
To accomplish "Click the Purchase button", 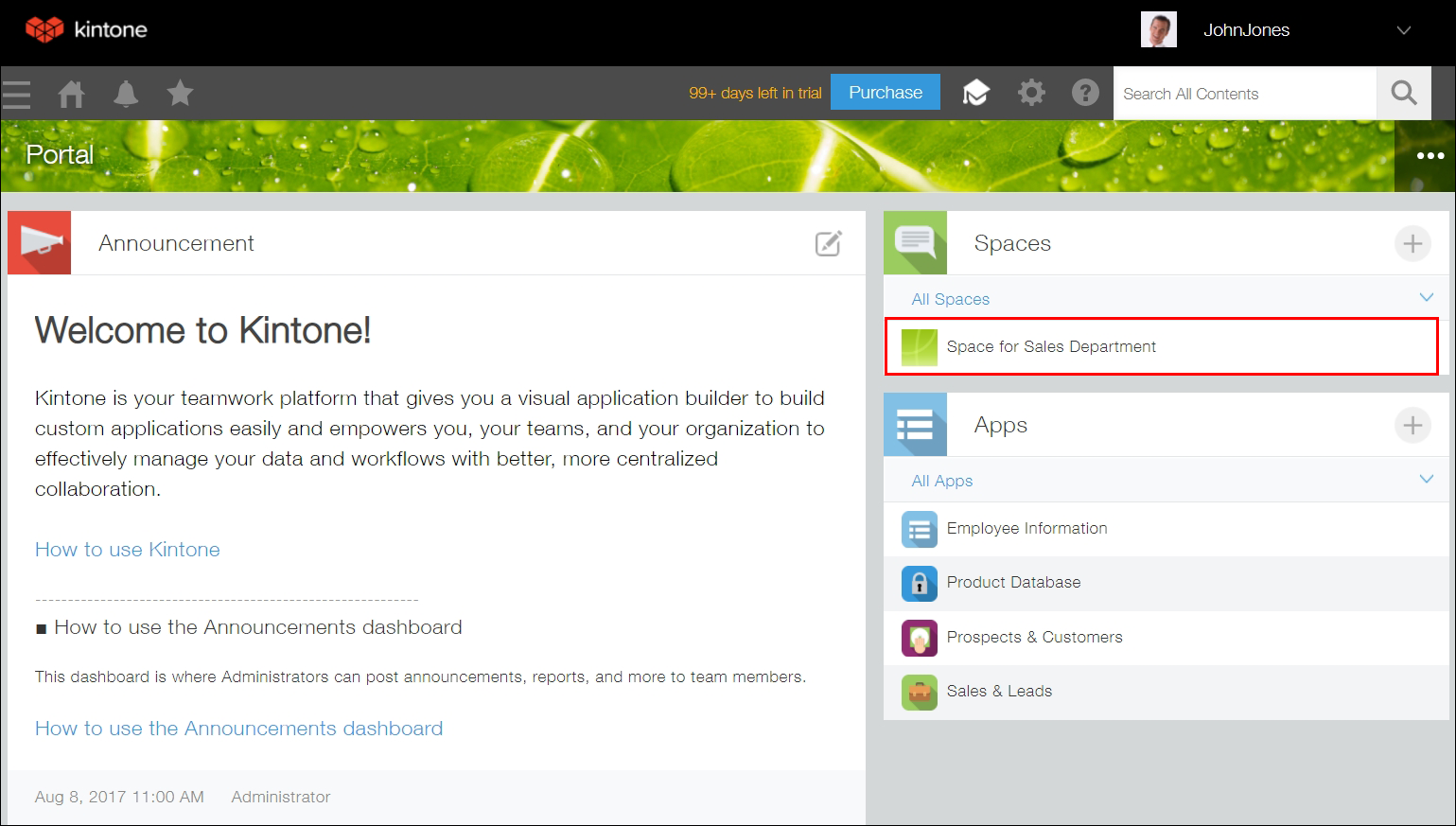I will pos(885,92).
